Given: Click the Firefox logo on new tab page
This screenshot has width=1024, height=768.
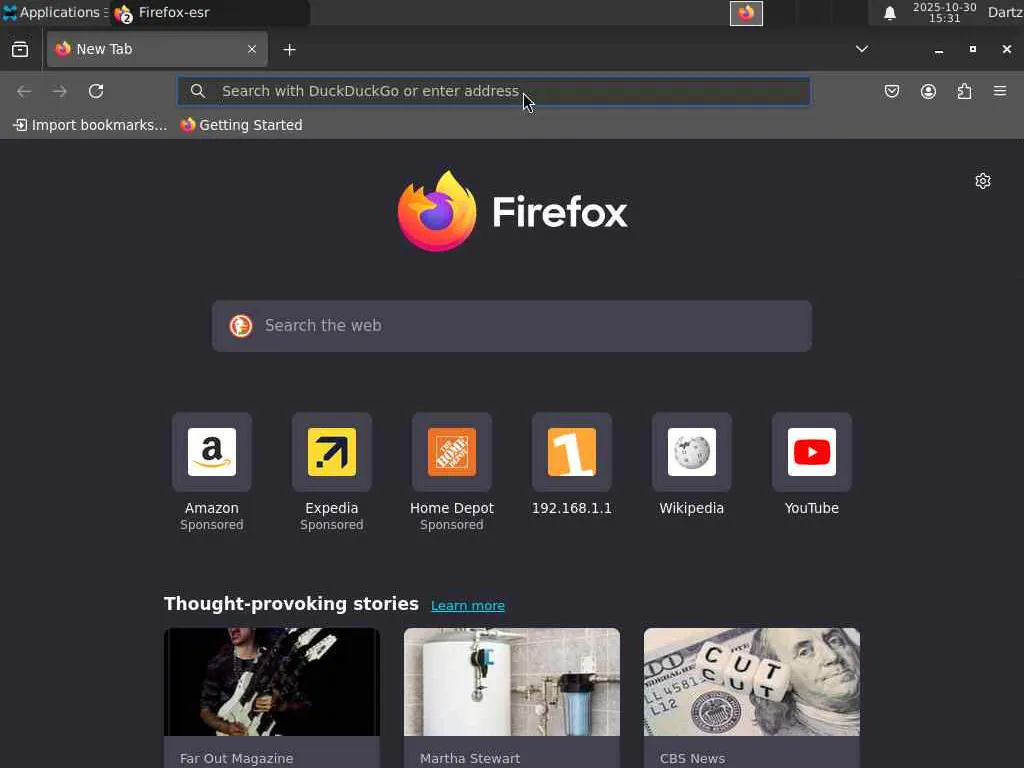Looking at the screenshot, I should coord(512,211).
